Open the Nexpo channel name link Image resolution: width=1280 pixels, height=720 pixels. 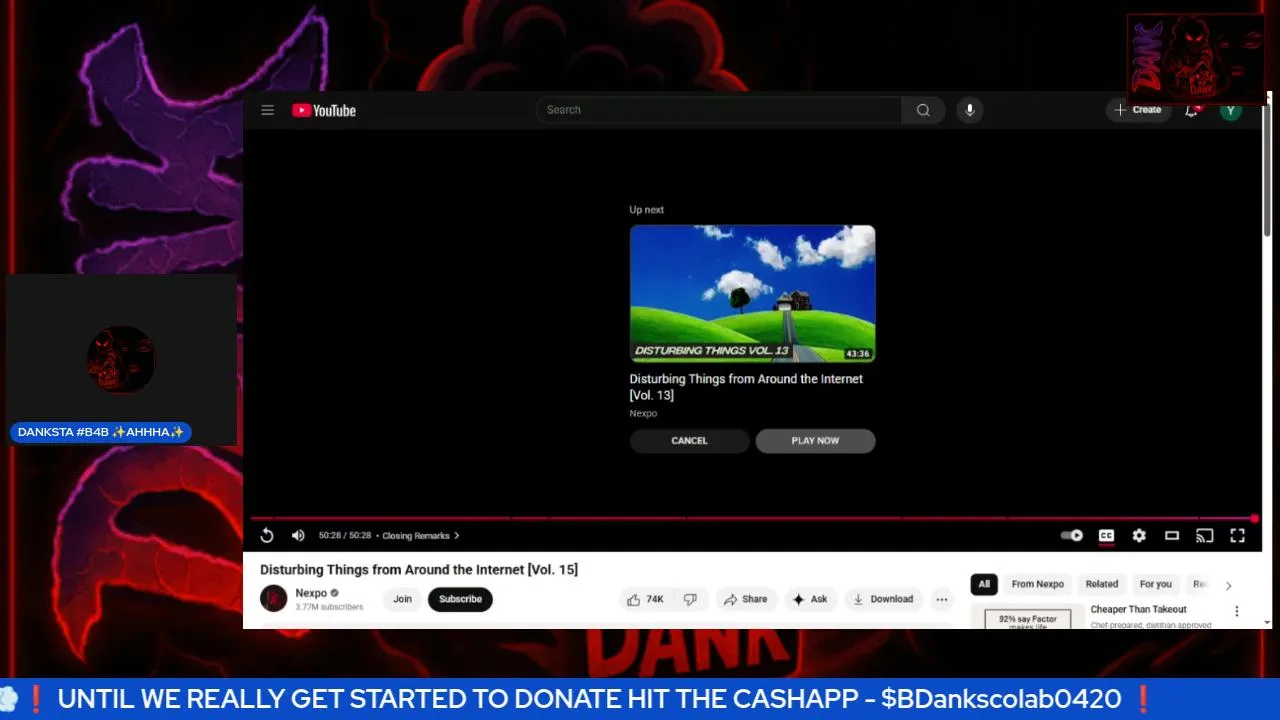(311, 593)
